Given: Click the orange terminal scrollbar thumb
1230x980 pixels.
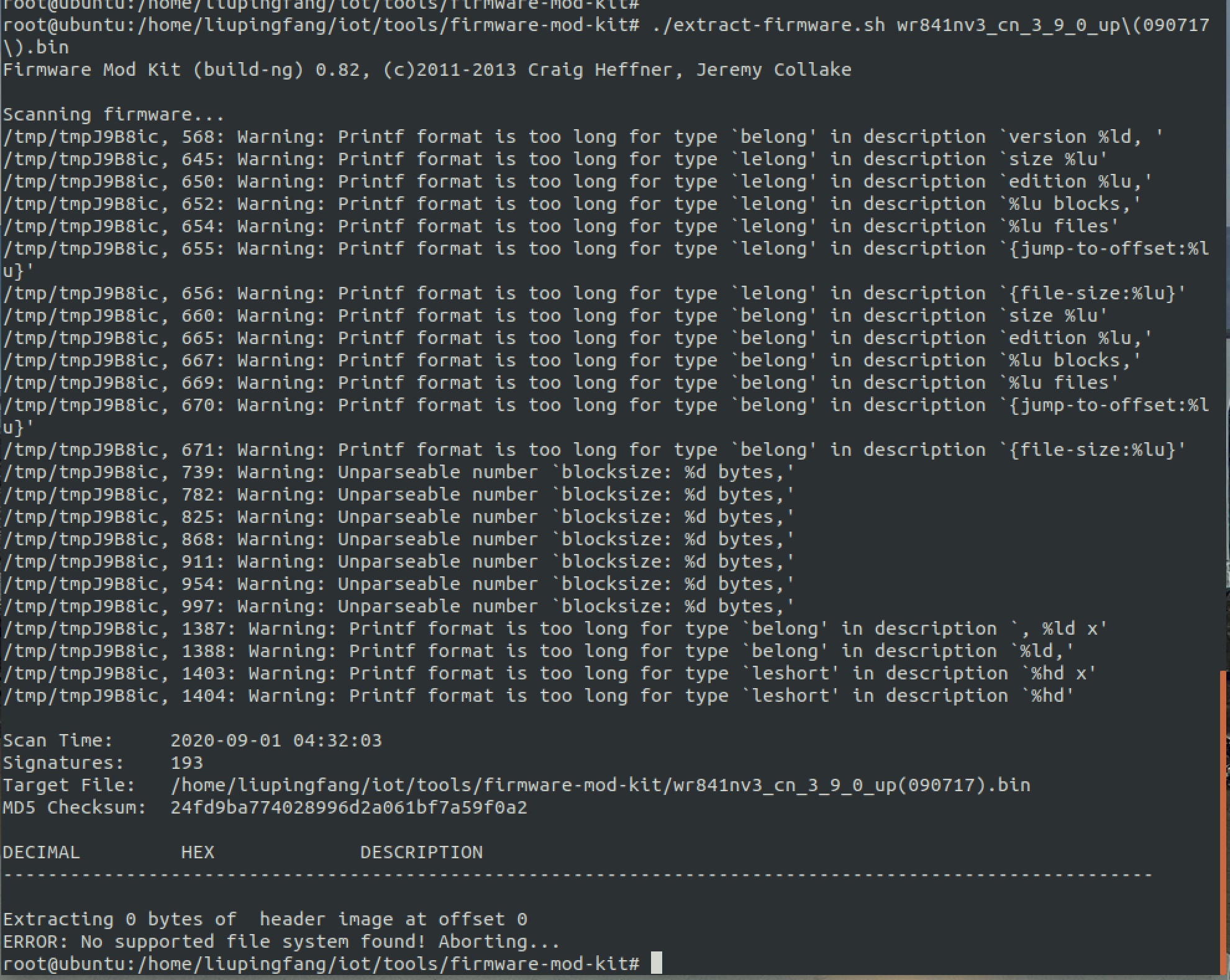Looking at the screenshot, I should 1223,819.
